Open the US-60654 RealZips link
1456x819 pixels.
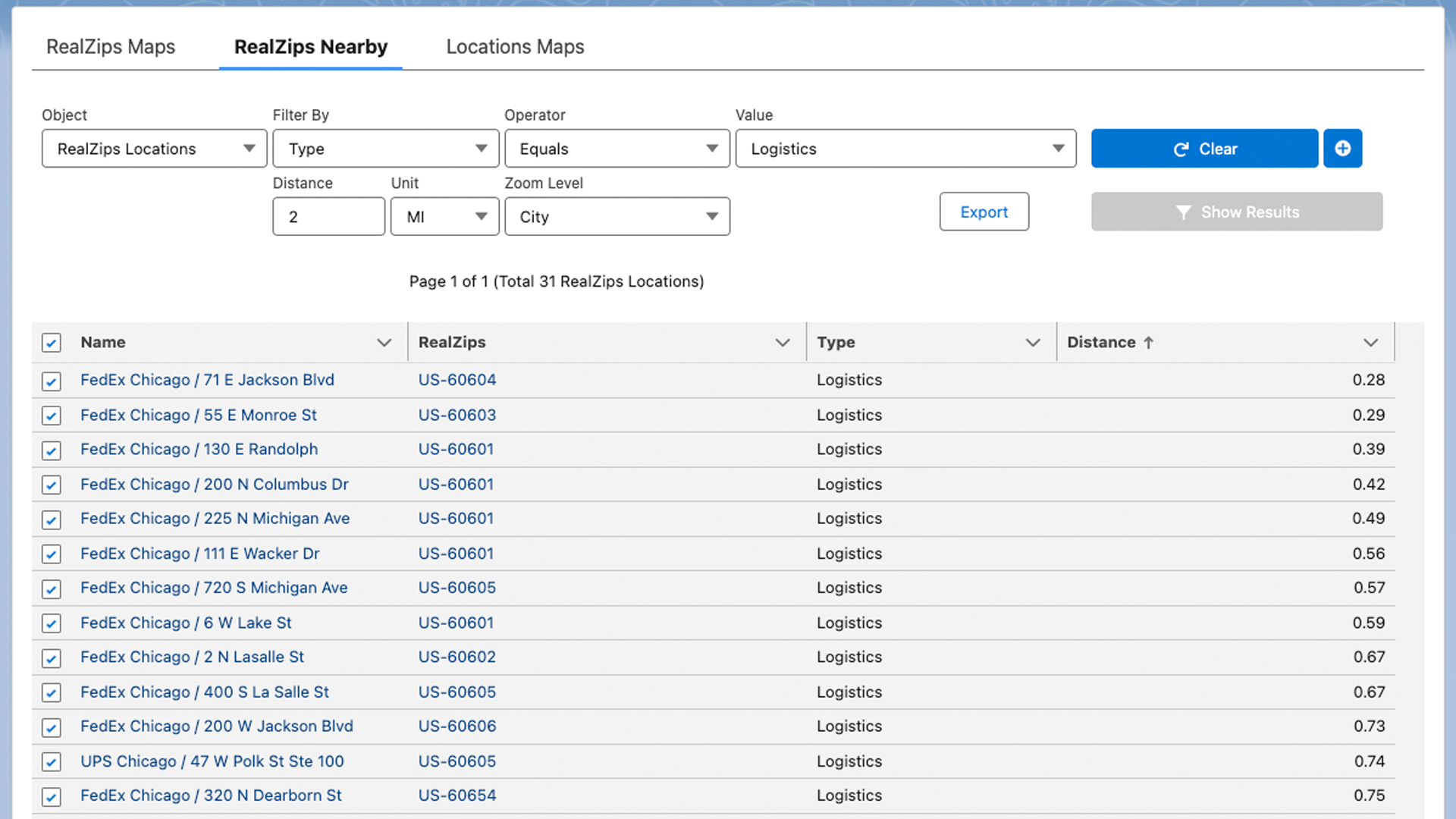coord(457,795)
